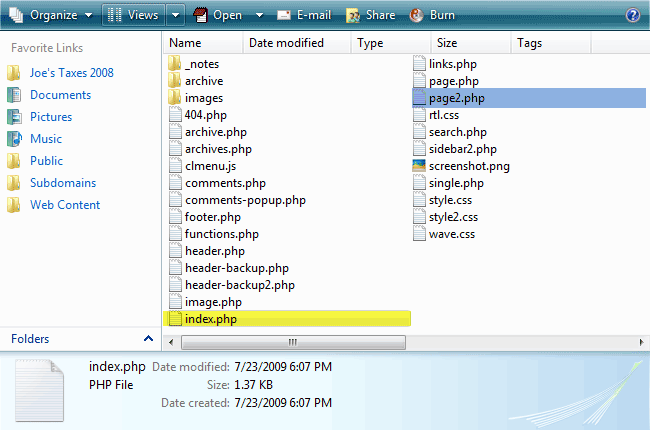This screenshot has height=430, width=650.
Task: Open the Organize menu
Action: [x=51, y=15]
